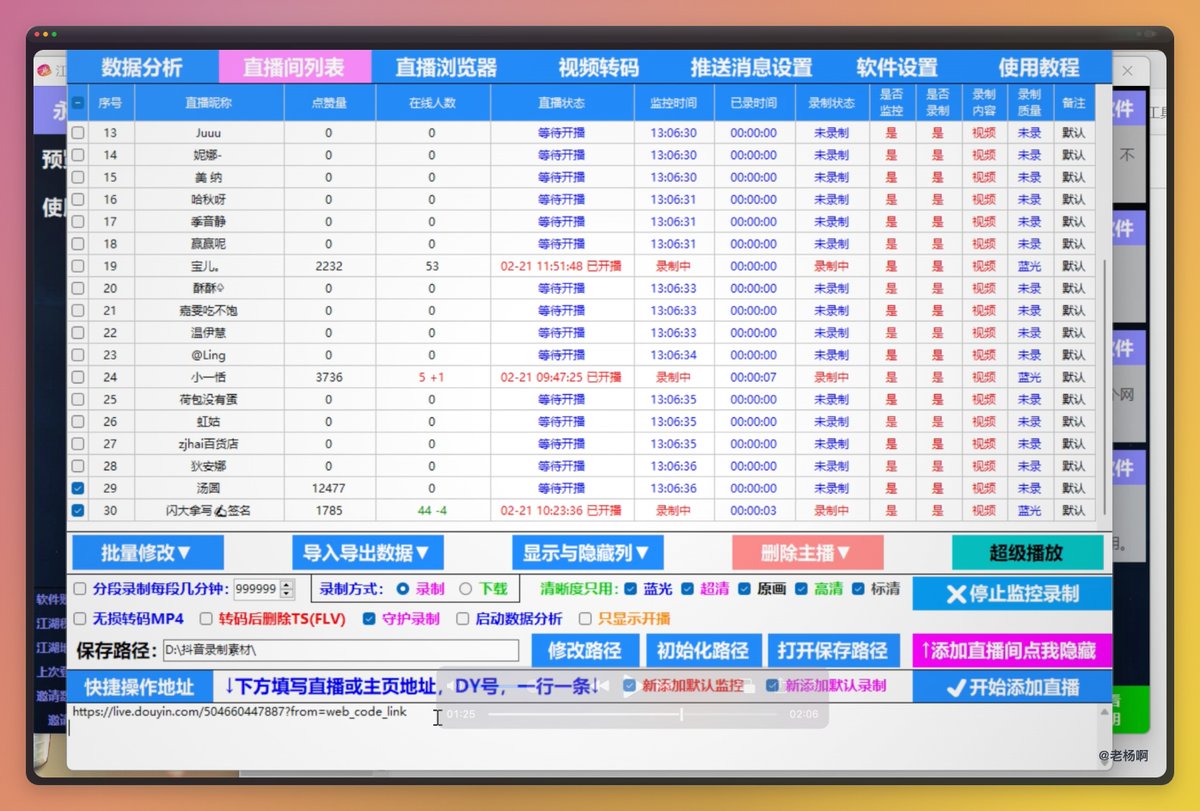This screenshot has width=1200, height=811.
Task: Open the 使用教程 tab
Action: tap(1039, 68)
